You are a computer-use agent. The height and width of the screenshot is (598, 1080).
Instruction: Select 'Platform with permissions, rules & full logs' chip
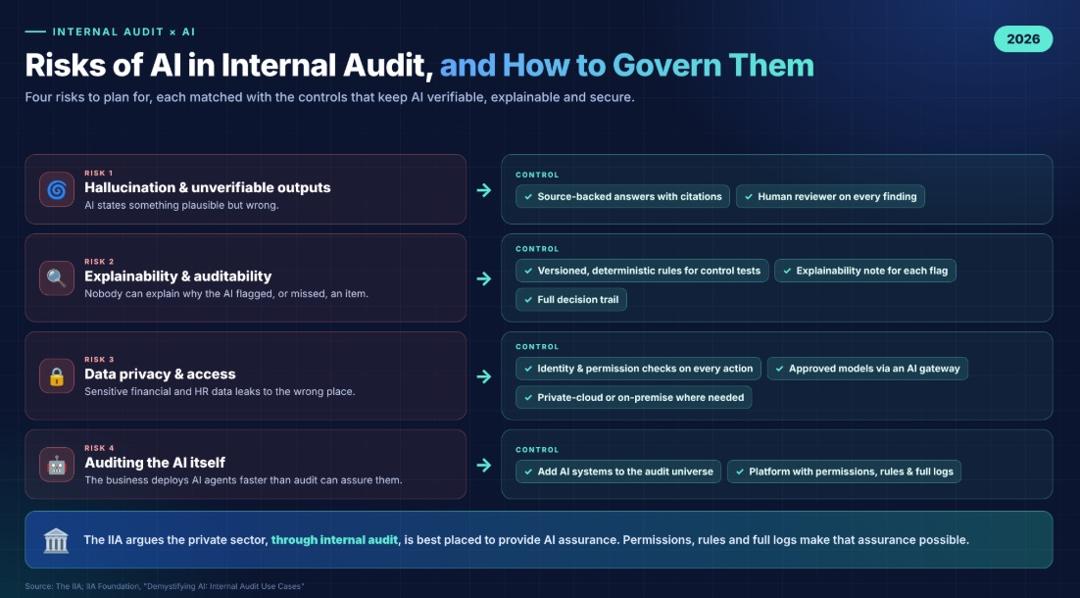point(844,471)
